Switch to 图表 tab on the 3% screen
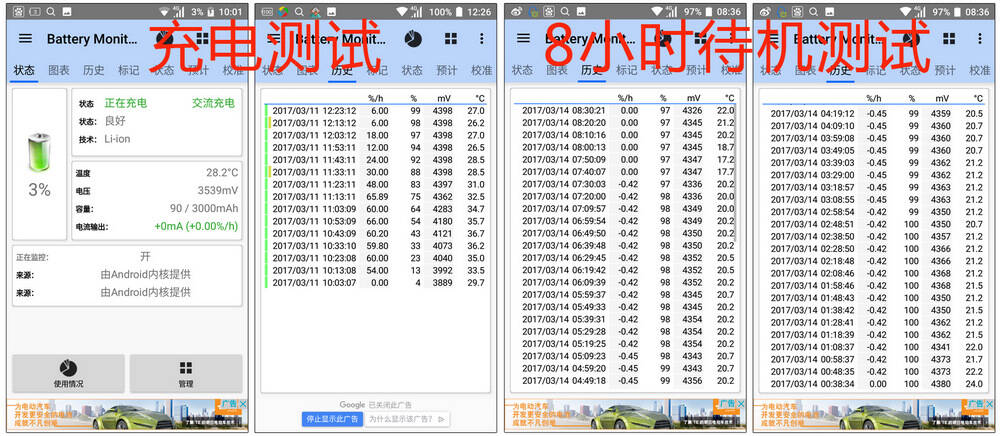 point(60,71)
